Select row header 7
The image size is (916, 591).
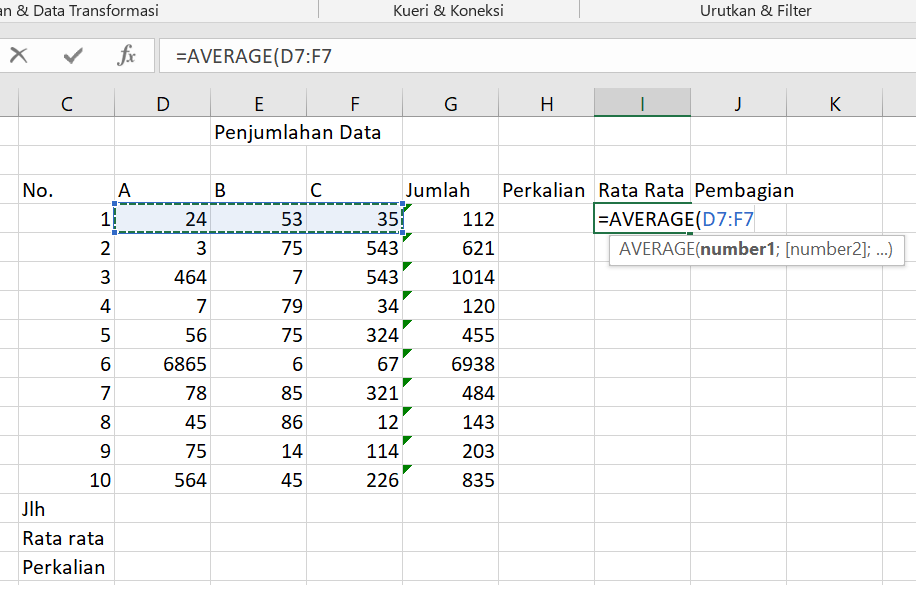[x=9, y=219]
